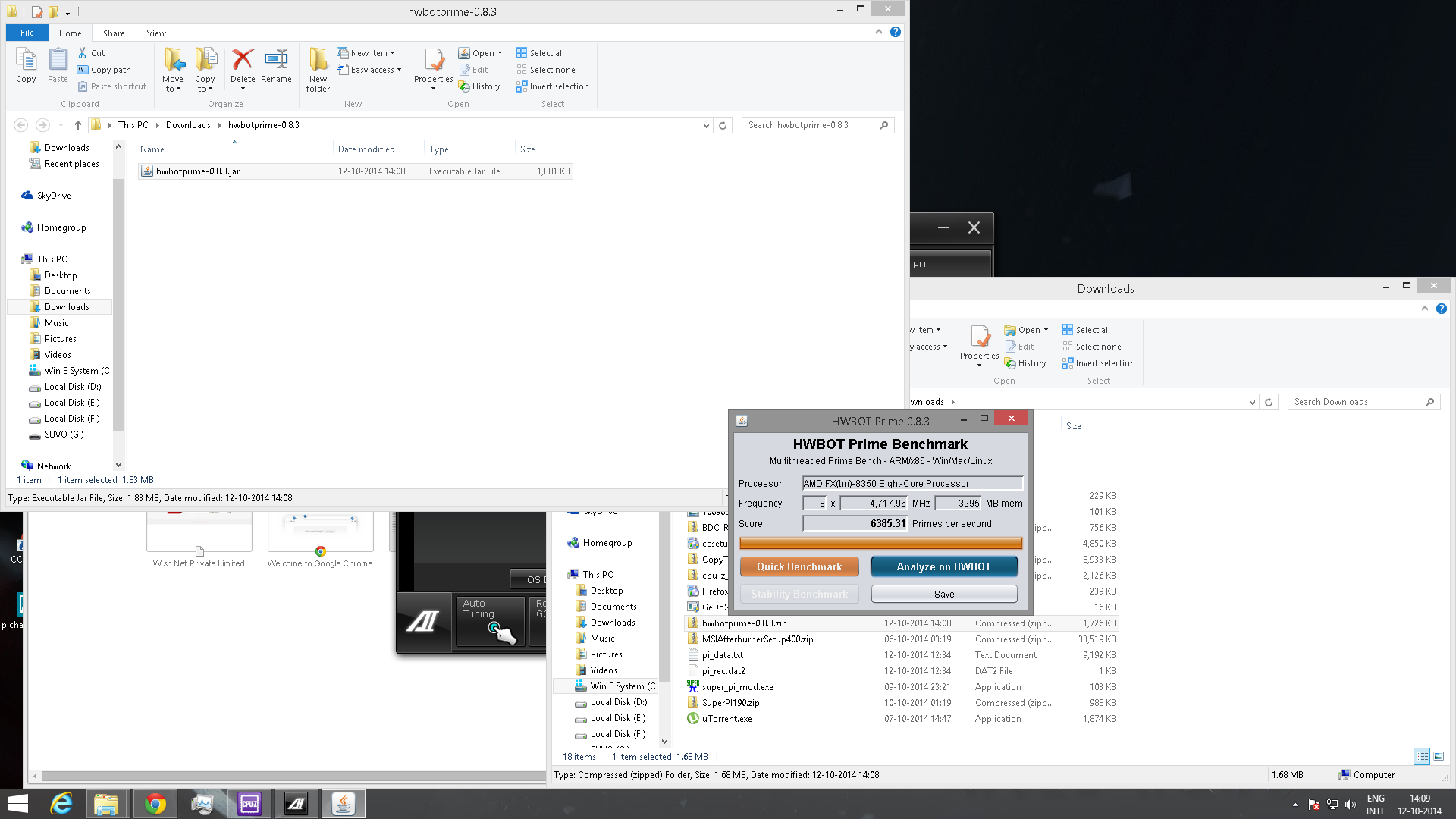
Task: Select uTorrent.exe in Downloads list
Action: click(x=901, y=719)
